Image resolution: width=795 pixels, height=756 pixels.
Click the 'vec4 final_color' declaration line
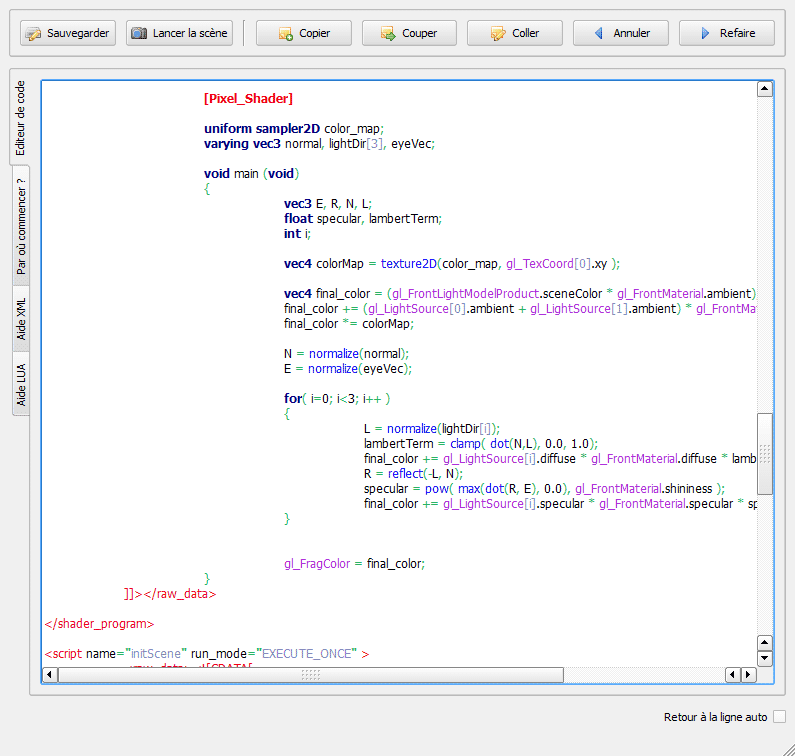[520, 294]
